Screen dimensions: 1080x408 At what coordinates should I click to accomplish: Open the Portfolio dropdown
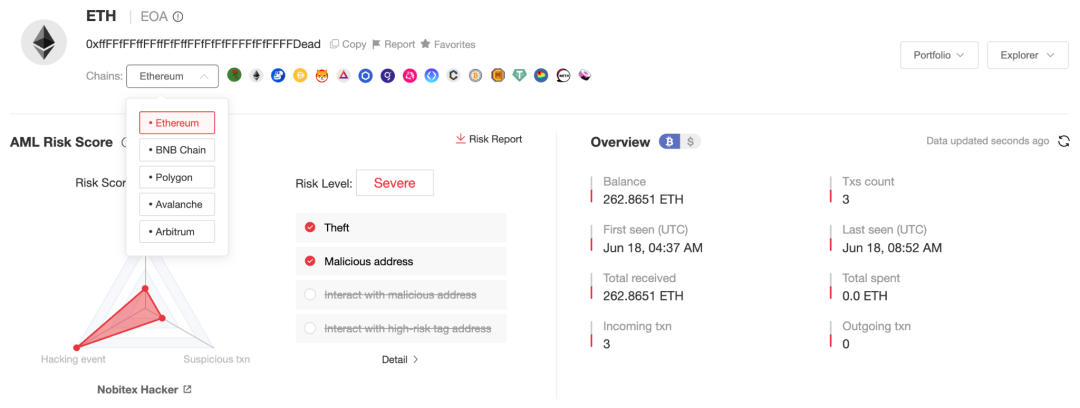pos(938,55)
